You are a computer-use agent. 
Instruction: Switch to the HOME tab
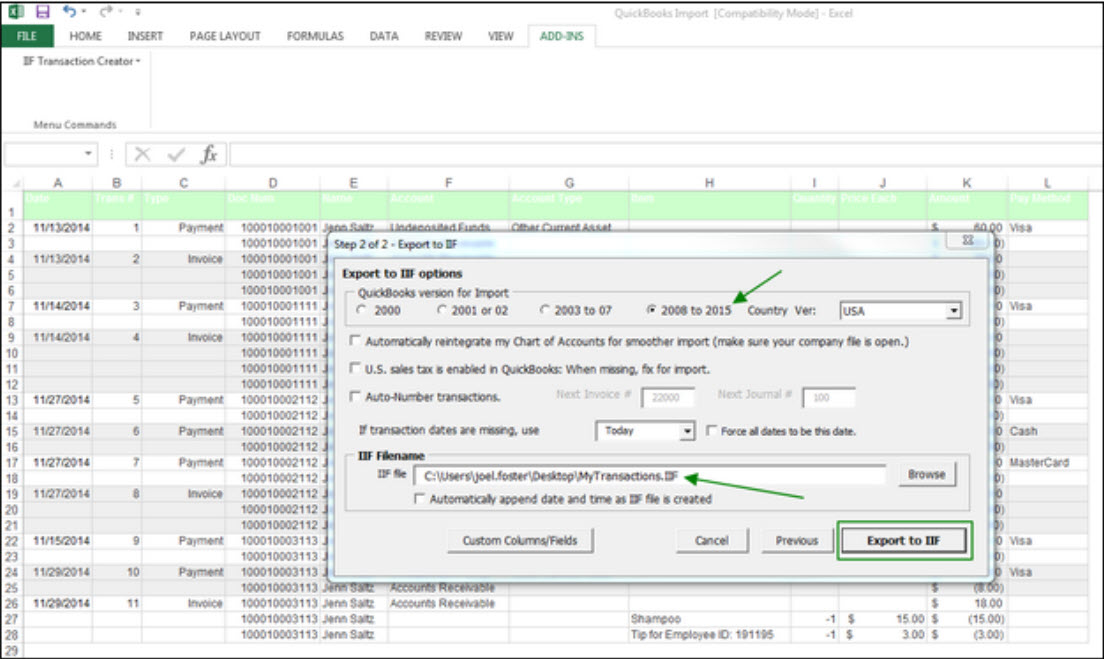(x=85, y=36)
